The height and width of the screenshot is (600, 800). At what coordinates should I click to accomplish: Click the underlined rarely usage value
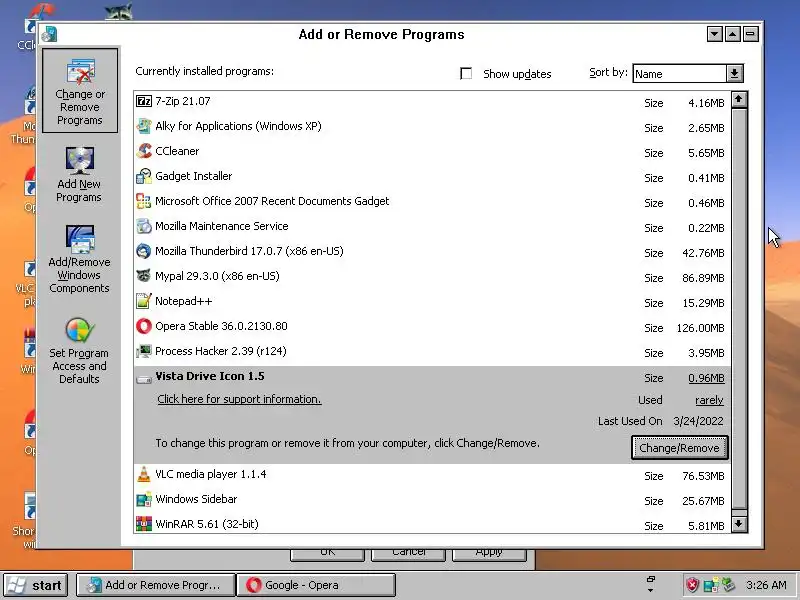(x=709, y=400)
